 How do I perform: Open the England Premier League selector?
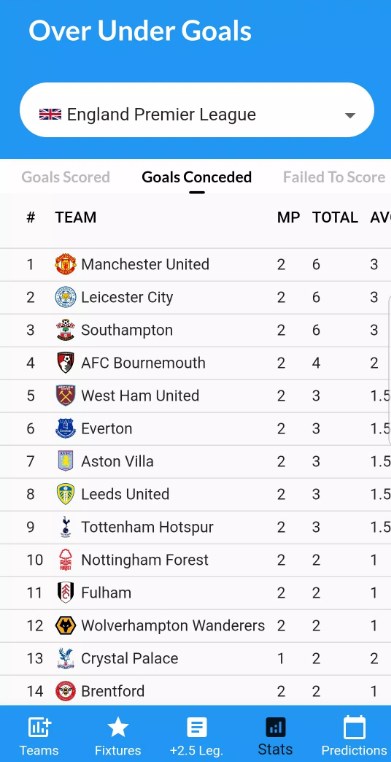tap(197, 109)
